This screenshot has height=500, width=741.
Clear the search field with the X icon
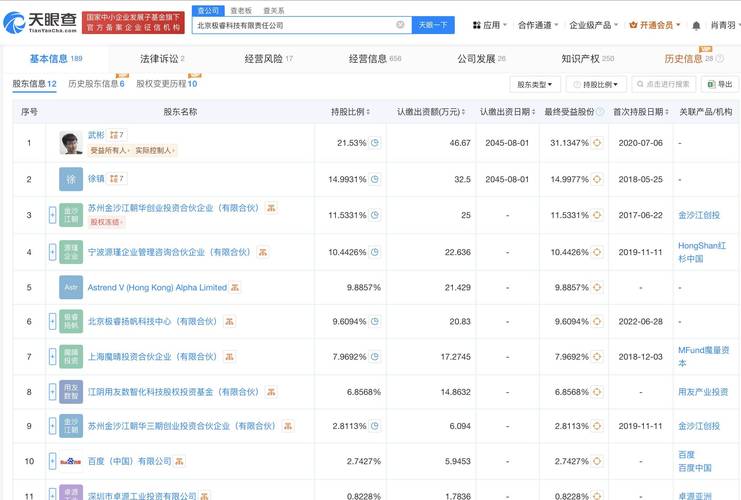[x=400, y=25]
